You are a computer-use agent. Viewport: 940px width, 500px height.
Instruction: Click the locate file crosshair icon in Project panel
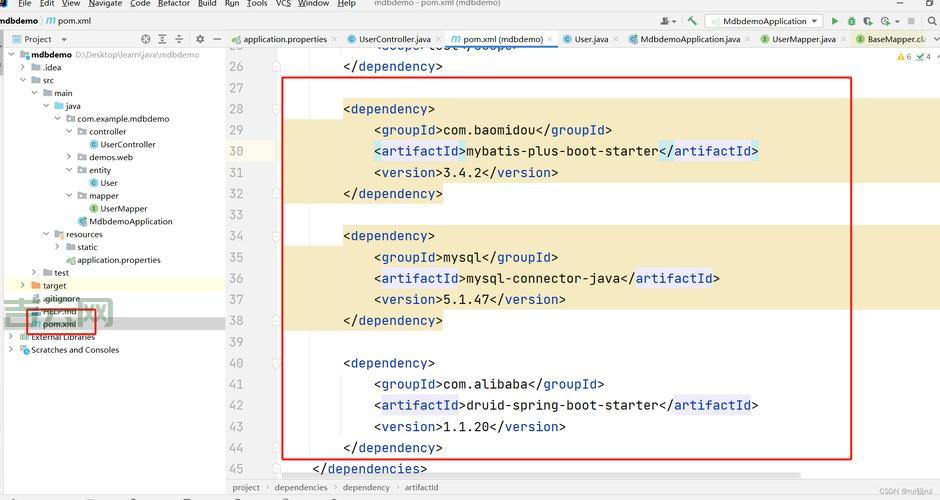(146, 39)
